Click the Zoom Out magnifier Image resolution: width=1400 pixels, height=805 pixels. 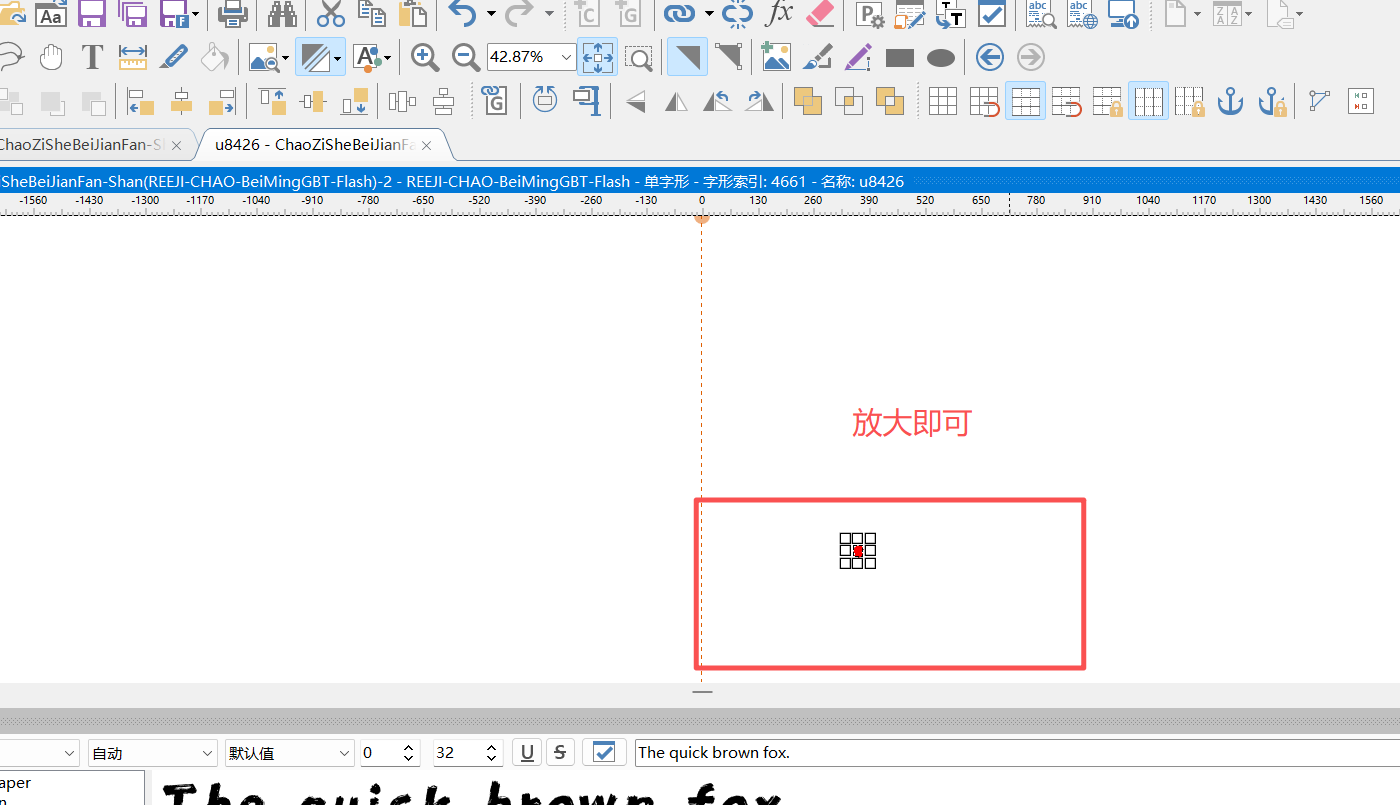click(x=466, y=57)
